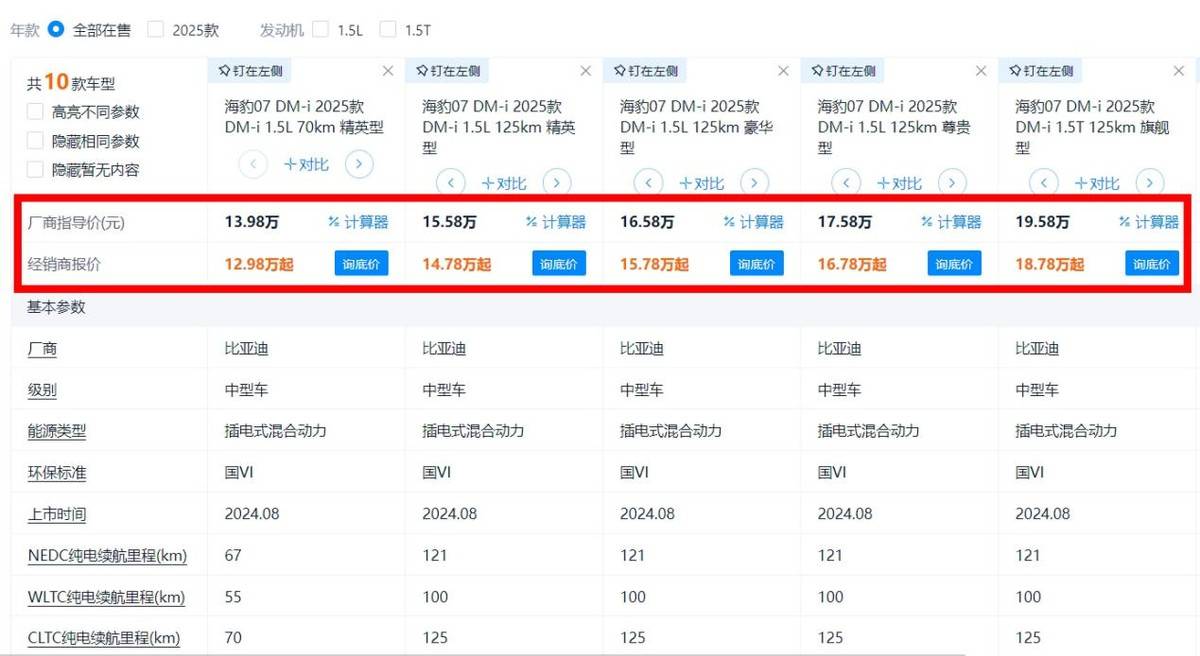Pin the 豪华型 column to the left
Screen dimensions: 1200x656
(646, 71)
